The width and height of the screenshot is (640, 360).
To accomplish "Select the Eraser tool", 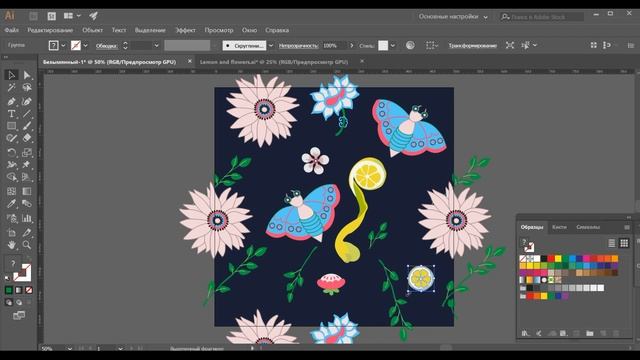I will click(27, 138).
